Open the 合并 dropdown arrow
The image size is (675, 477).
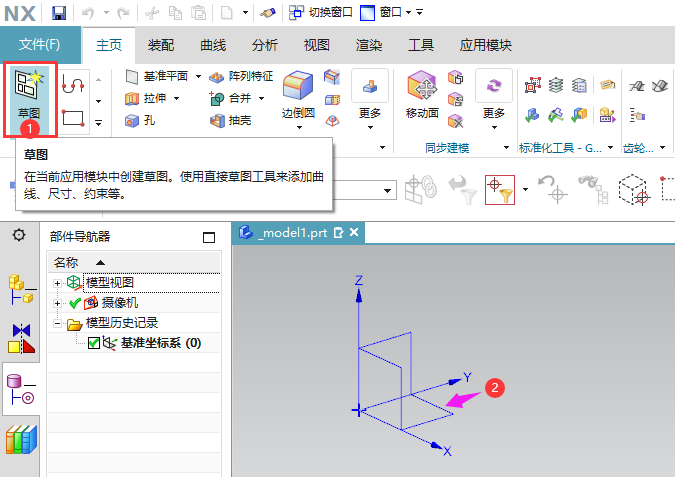(261, 98)
